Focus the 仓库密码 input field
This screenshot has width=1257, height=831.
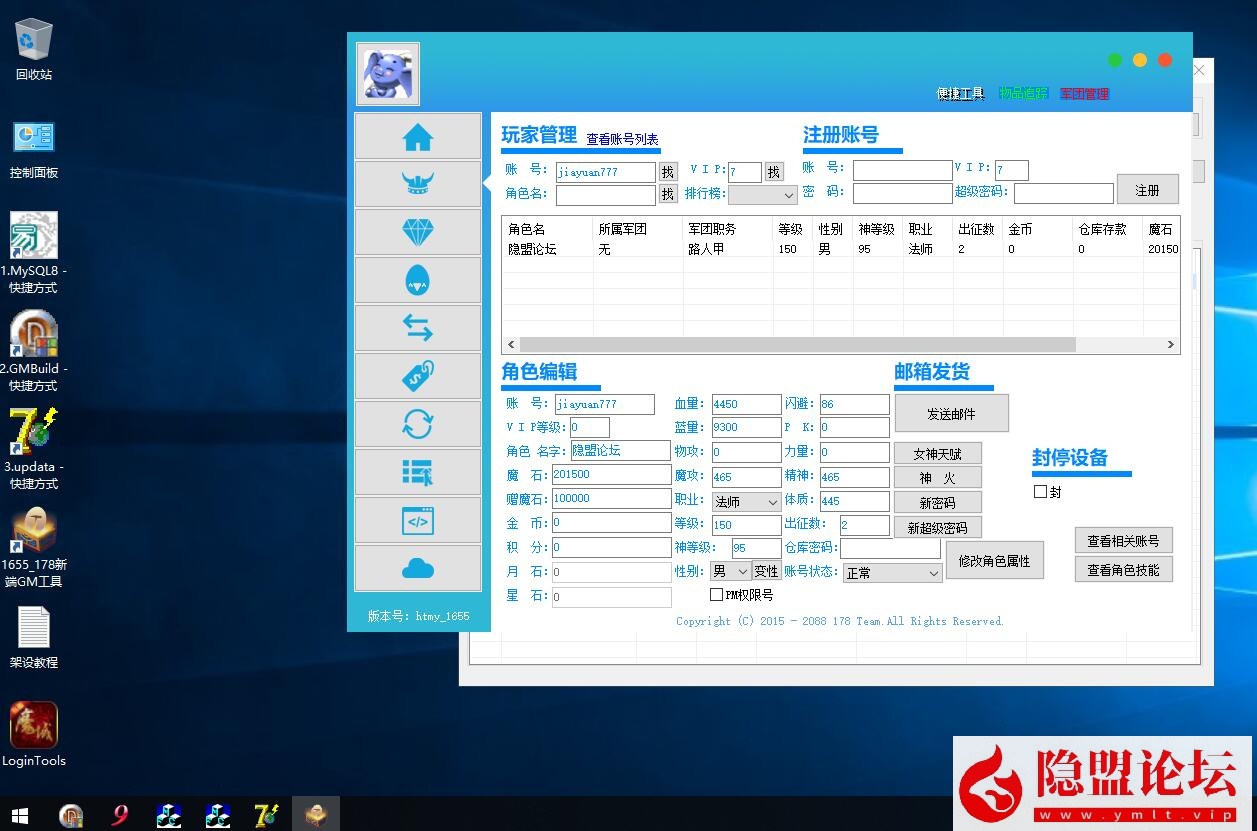890,548
